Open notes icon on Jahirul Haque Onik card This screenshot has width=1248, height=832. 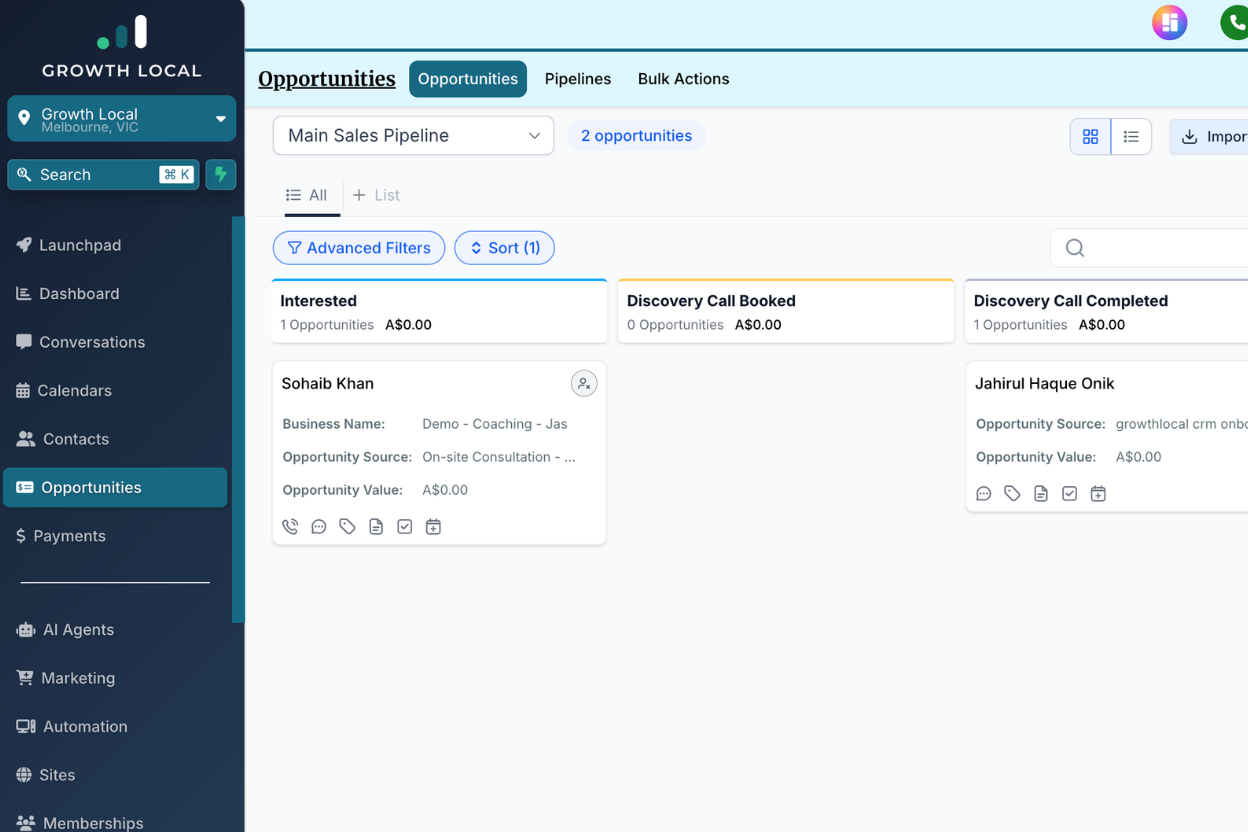click(x=1041, y=494)
